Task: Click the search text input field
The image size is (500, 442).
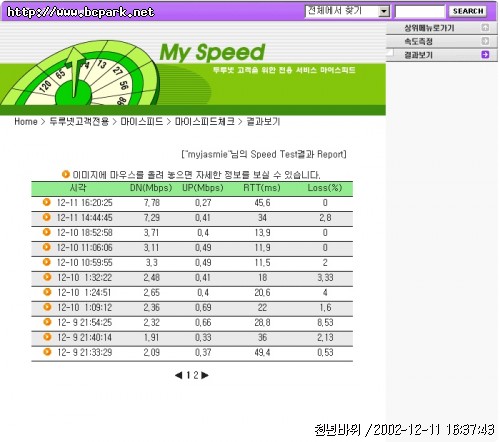Action: [420, 12]
